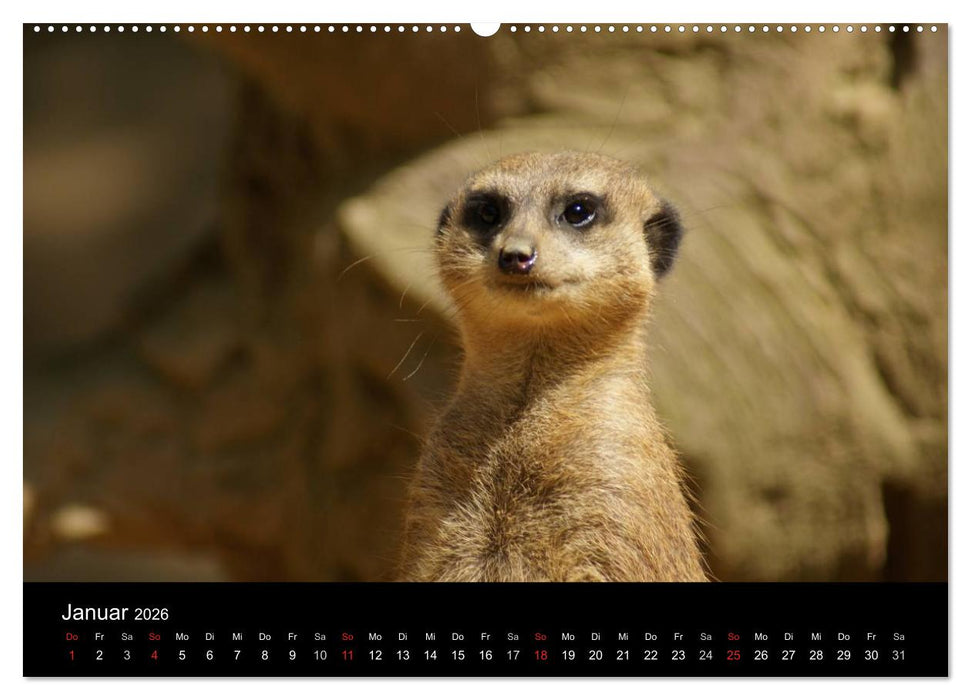Viewport: 971px width, 700px height.
Task: Click the first Do weekday label
Action: click(71, 636)
